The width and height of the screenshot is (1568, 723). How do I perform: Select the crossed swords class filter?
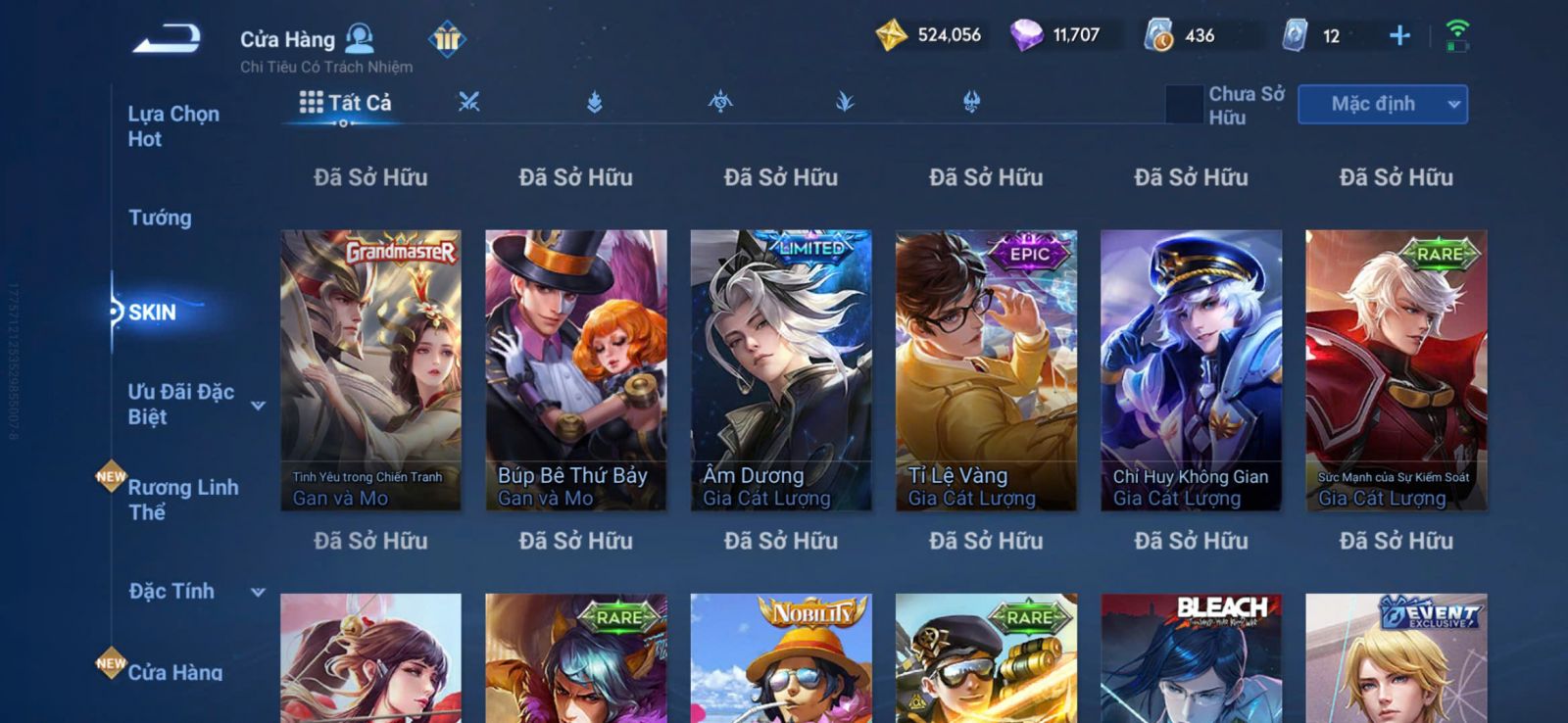click(468, 101)
